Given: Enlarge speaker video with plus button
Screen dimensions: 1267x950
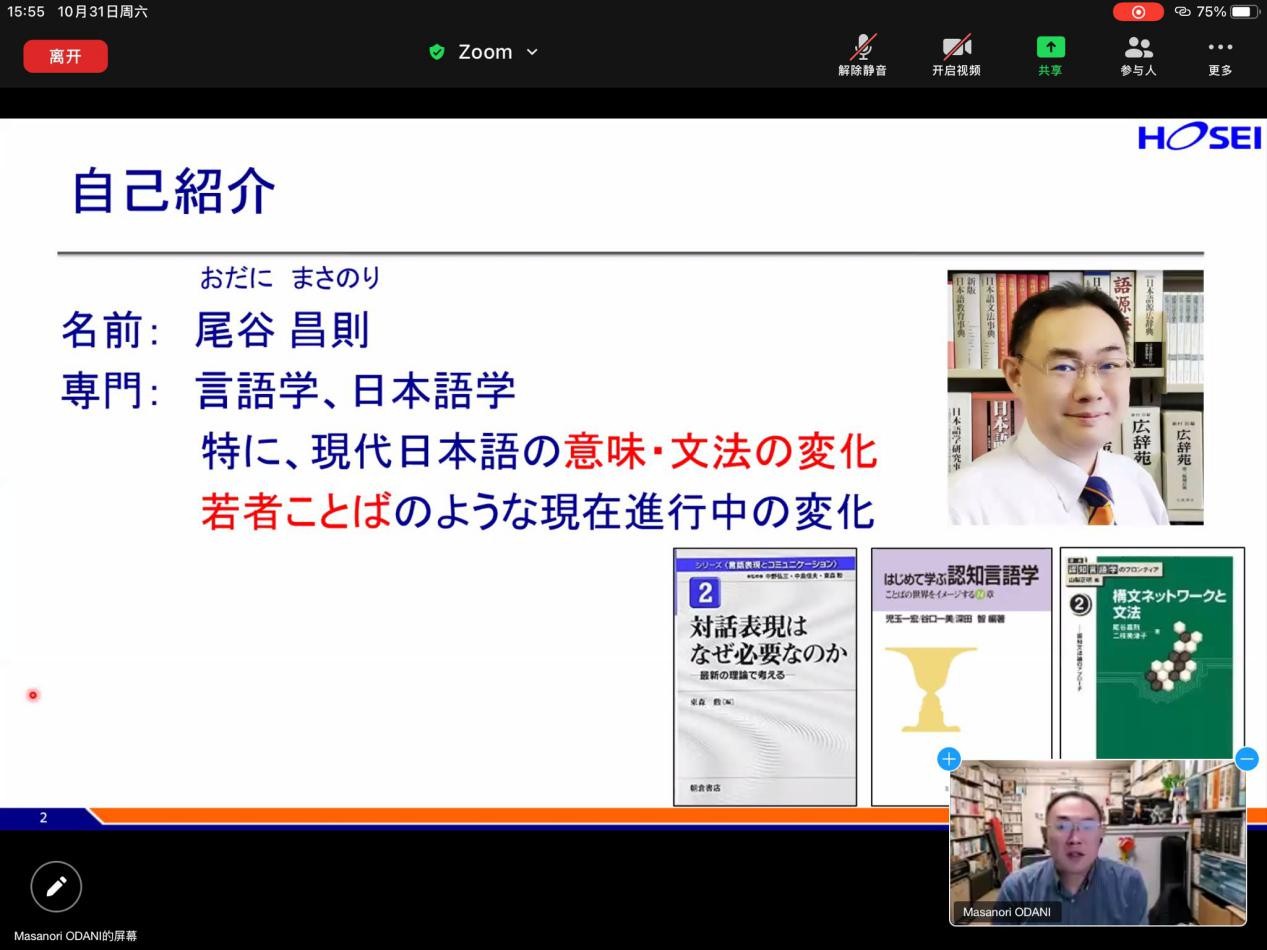Looking at the screenshot, I should tap(949, 759).
